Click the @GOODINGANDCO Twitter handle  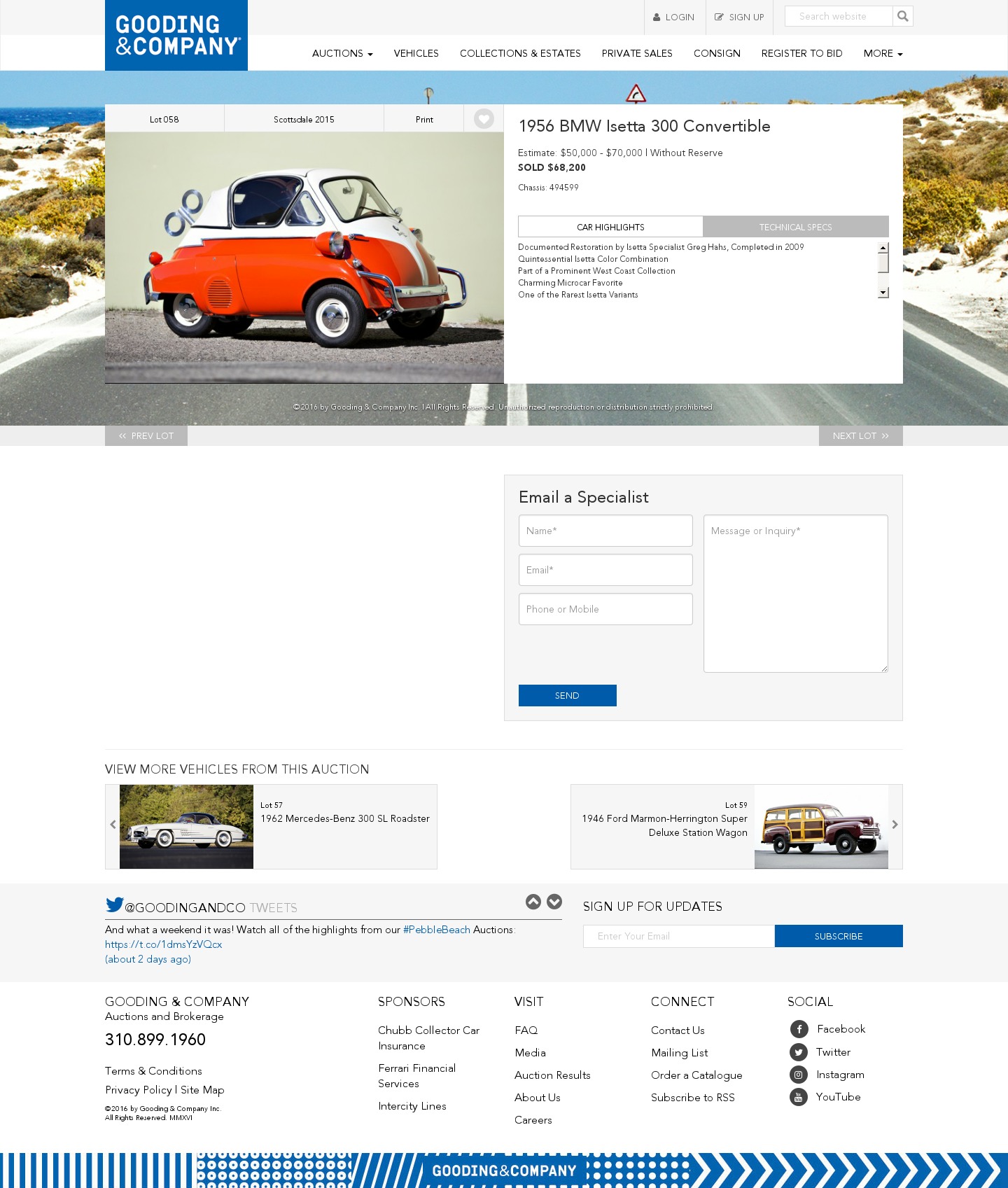pos(185,908)
